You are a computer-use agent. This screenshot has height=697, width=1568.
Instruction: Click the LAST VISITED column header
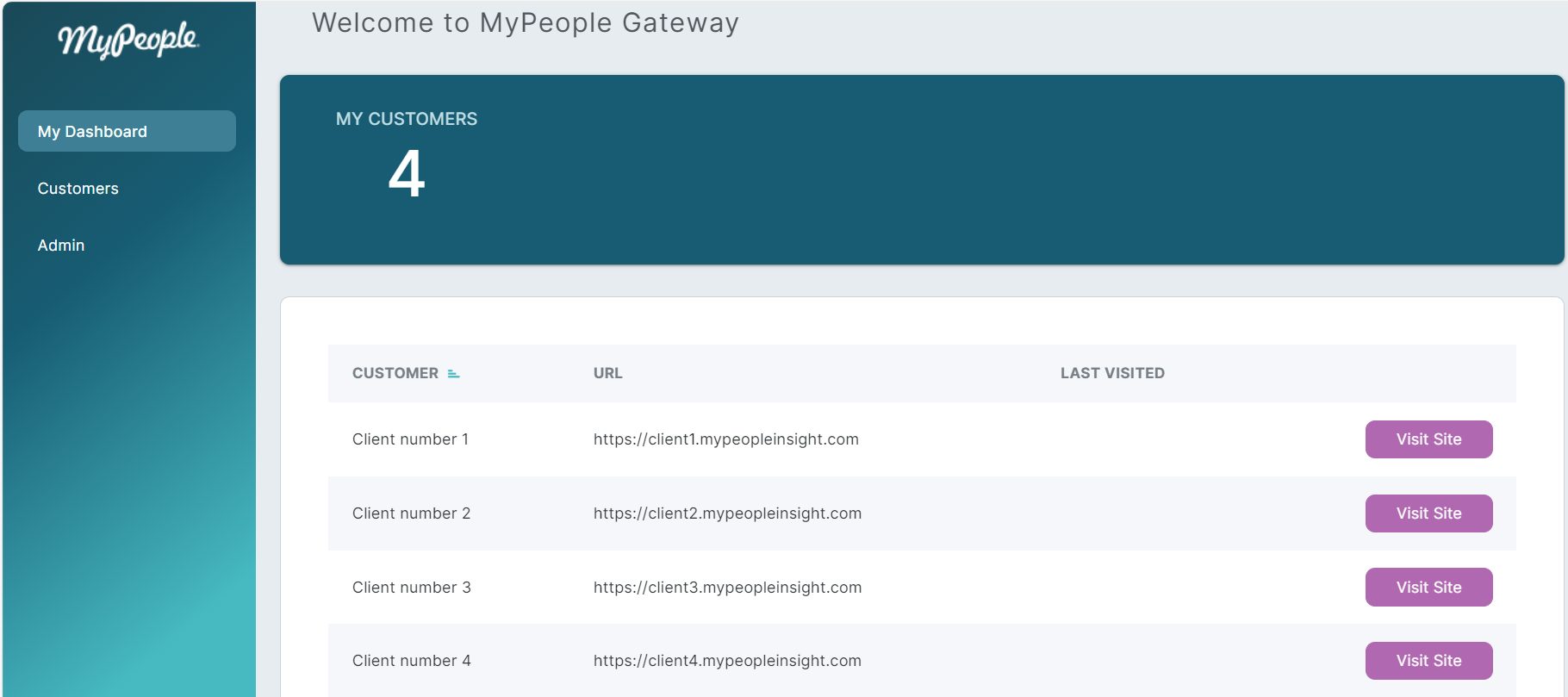click(x=1112, y=373)
